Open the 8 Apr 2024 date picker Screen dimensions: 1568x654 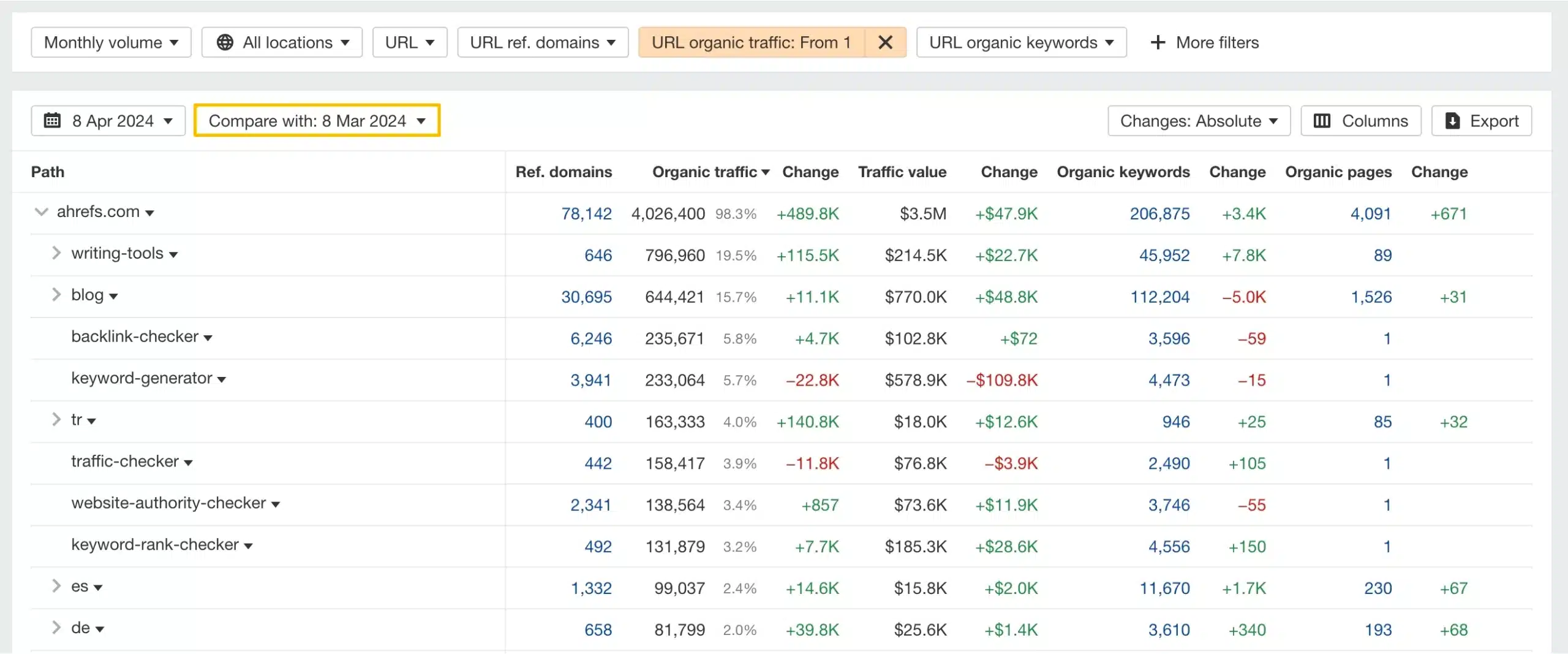click(108, 121)
